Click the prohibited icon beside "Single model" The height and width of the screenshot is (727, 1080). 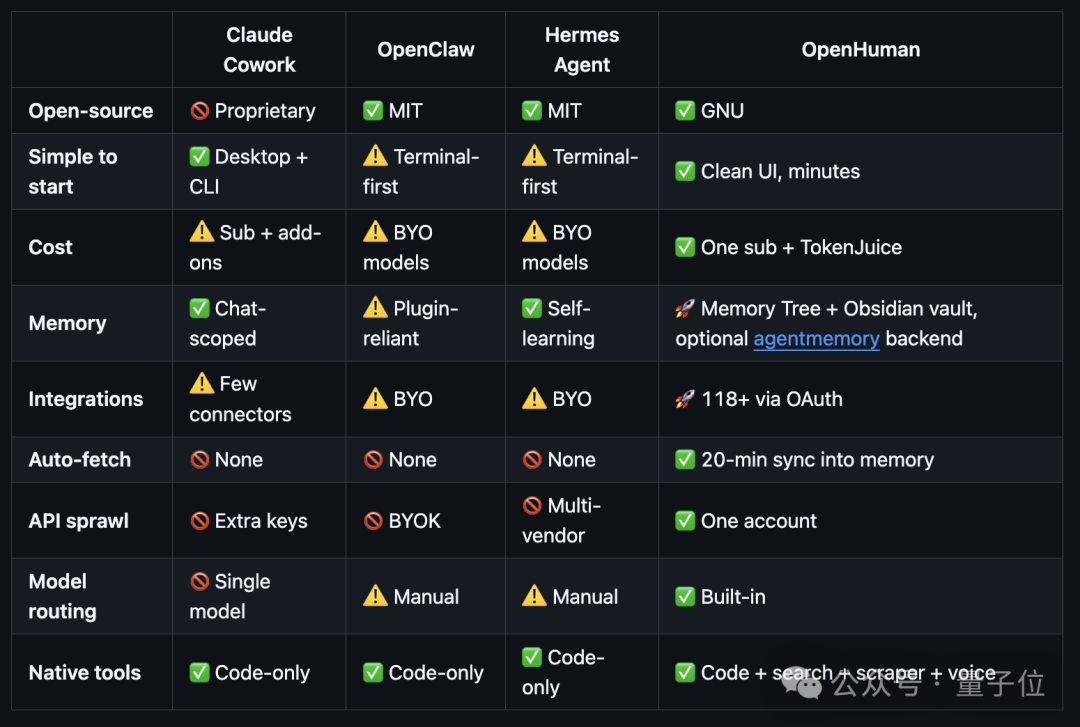200,582
